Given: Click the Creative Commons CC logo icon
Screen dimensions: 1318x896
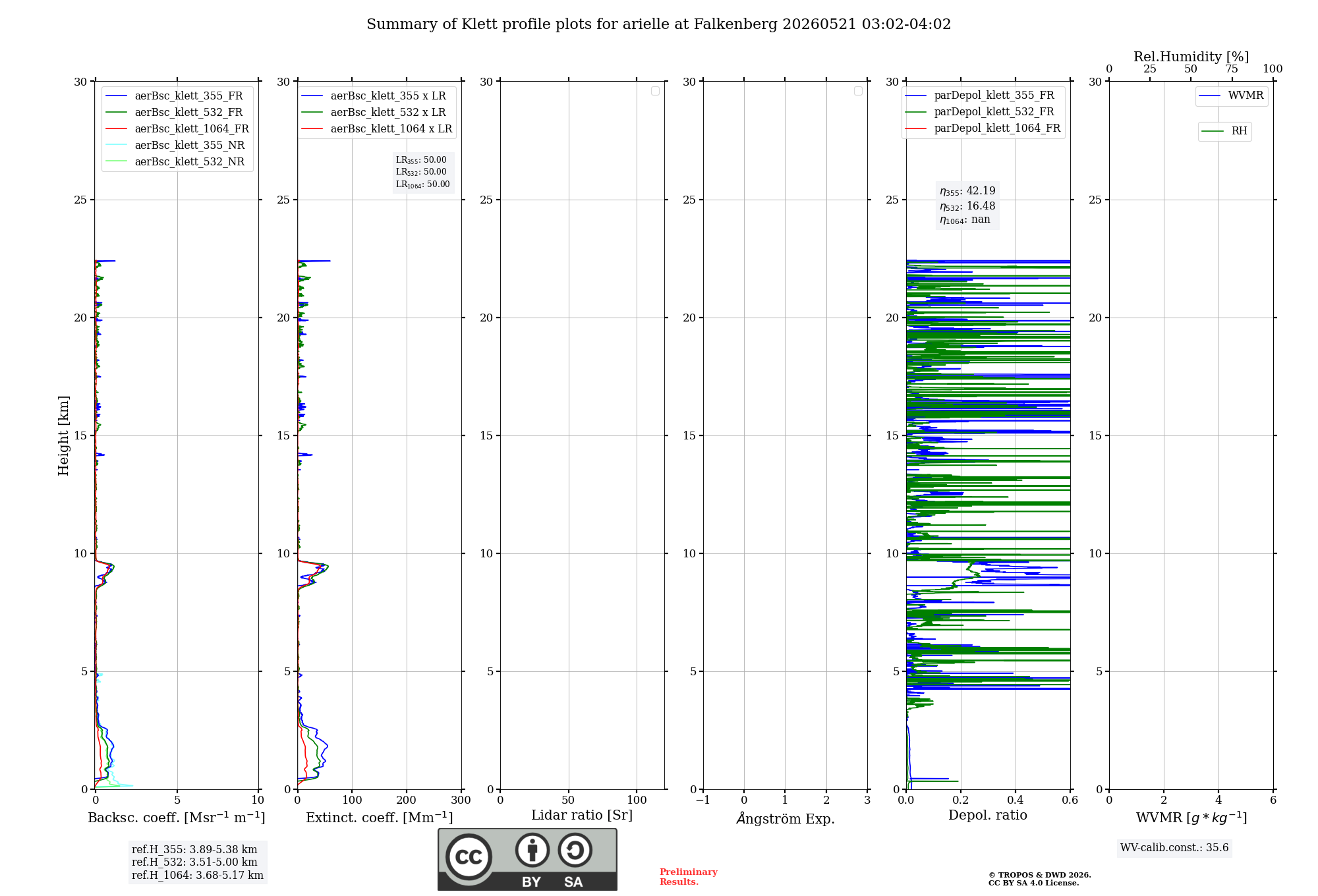Looking at the screenshot, I should [x=469, y=856].
